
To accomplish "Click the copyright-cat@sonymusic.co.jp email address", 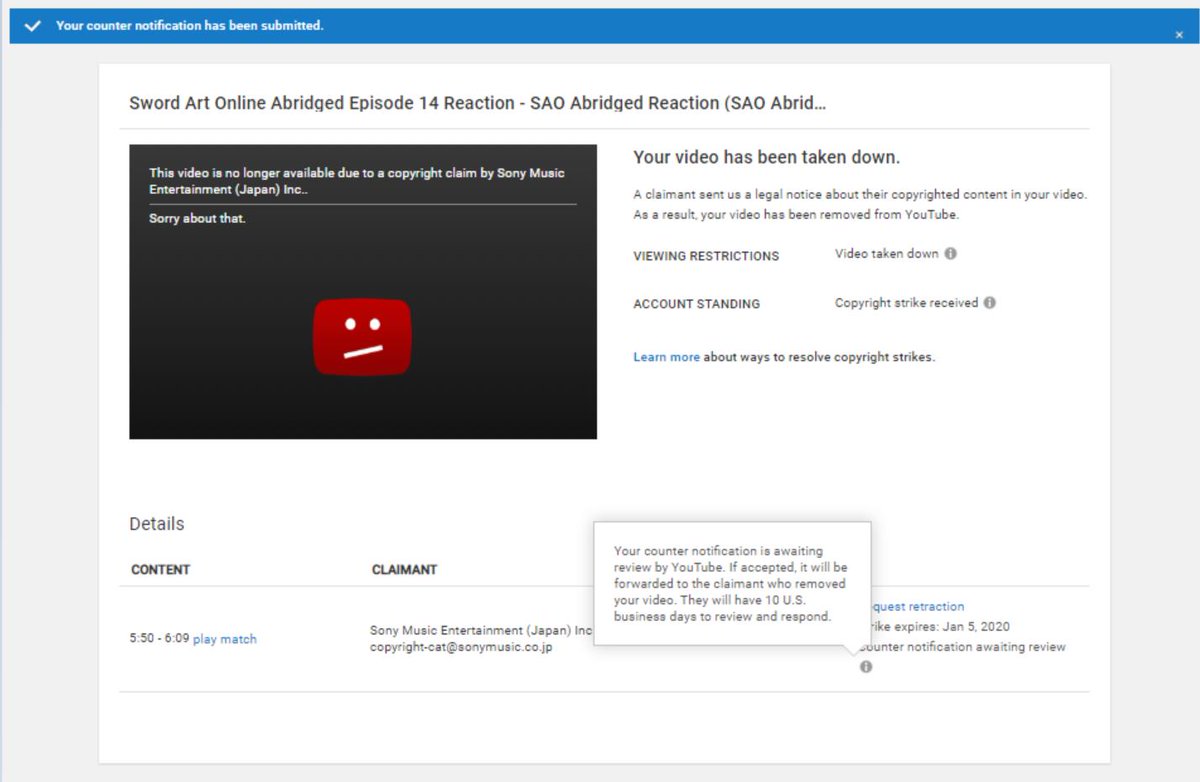I will coord(461,647).
